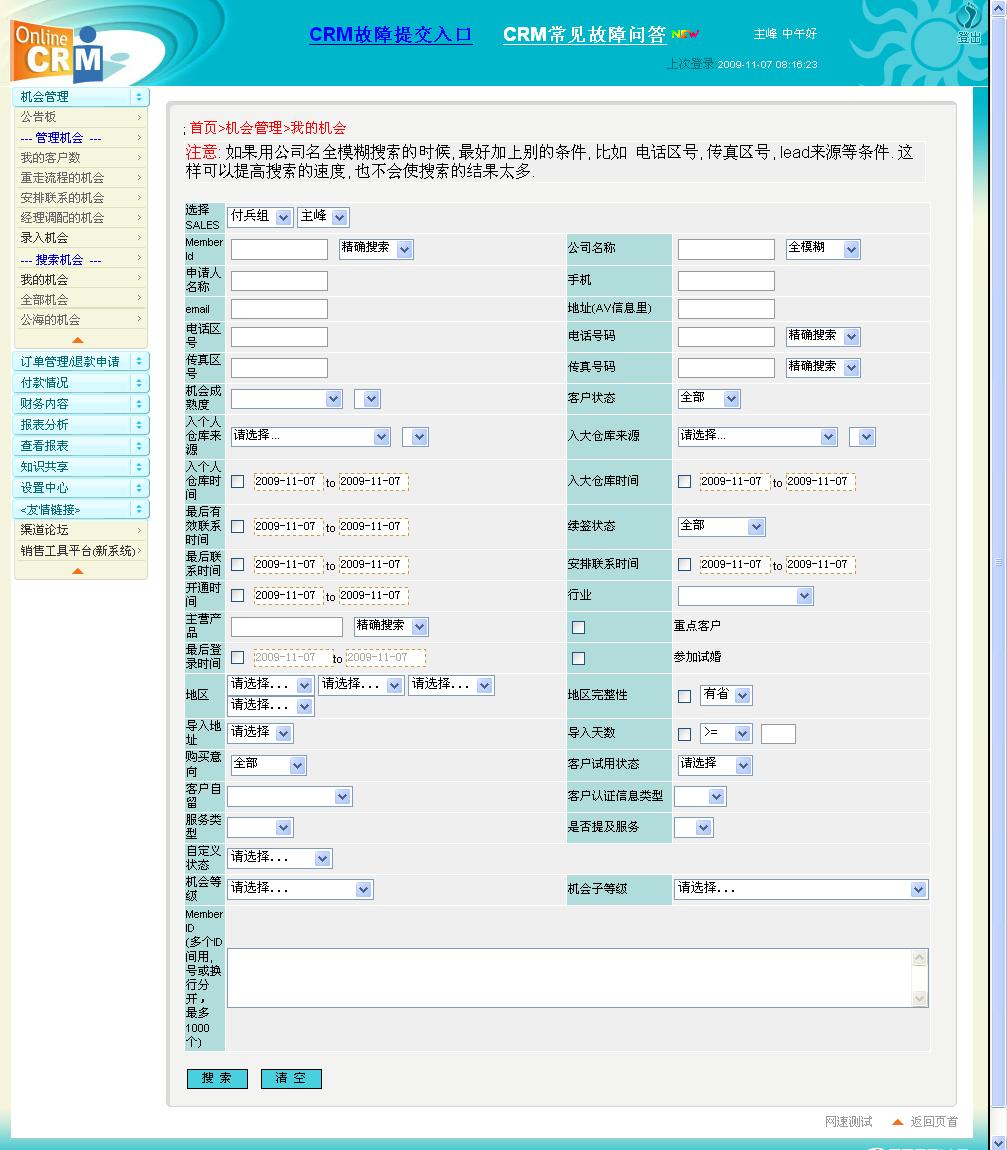Viewport: 1007px width, 1150px height.
Task: Open 公告板 in the sidebar
Action: tap(38, 117)
